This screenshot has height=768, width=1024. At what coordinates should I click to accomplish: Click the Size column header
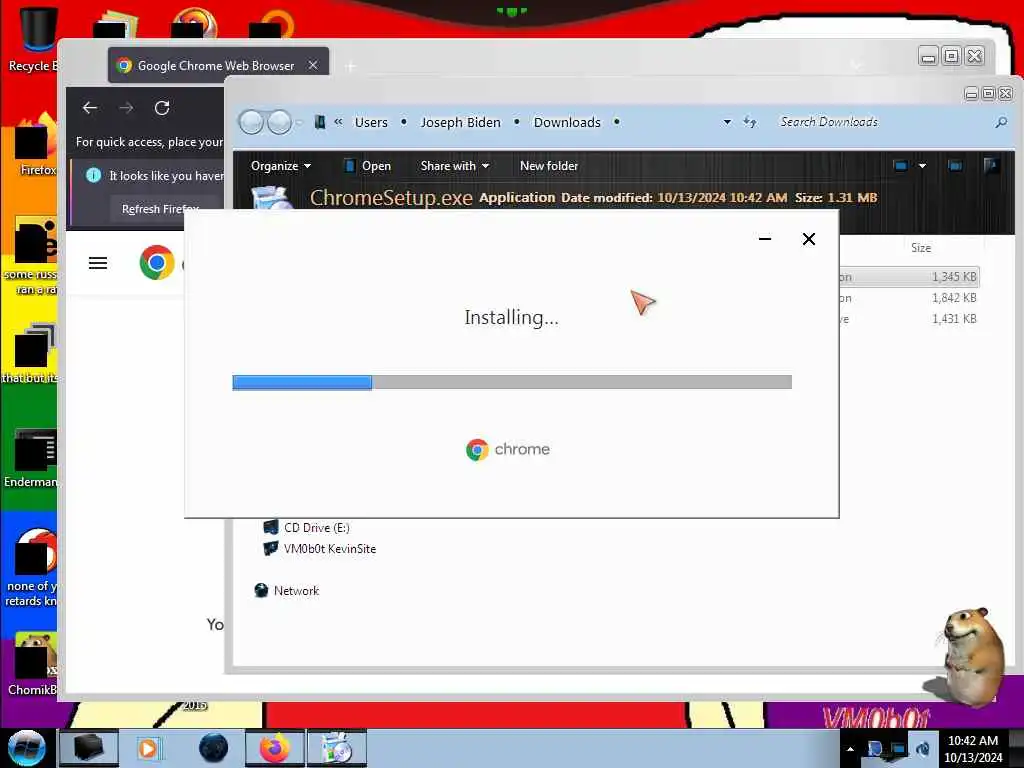[921, 248]
